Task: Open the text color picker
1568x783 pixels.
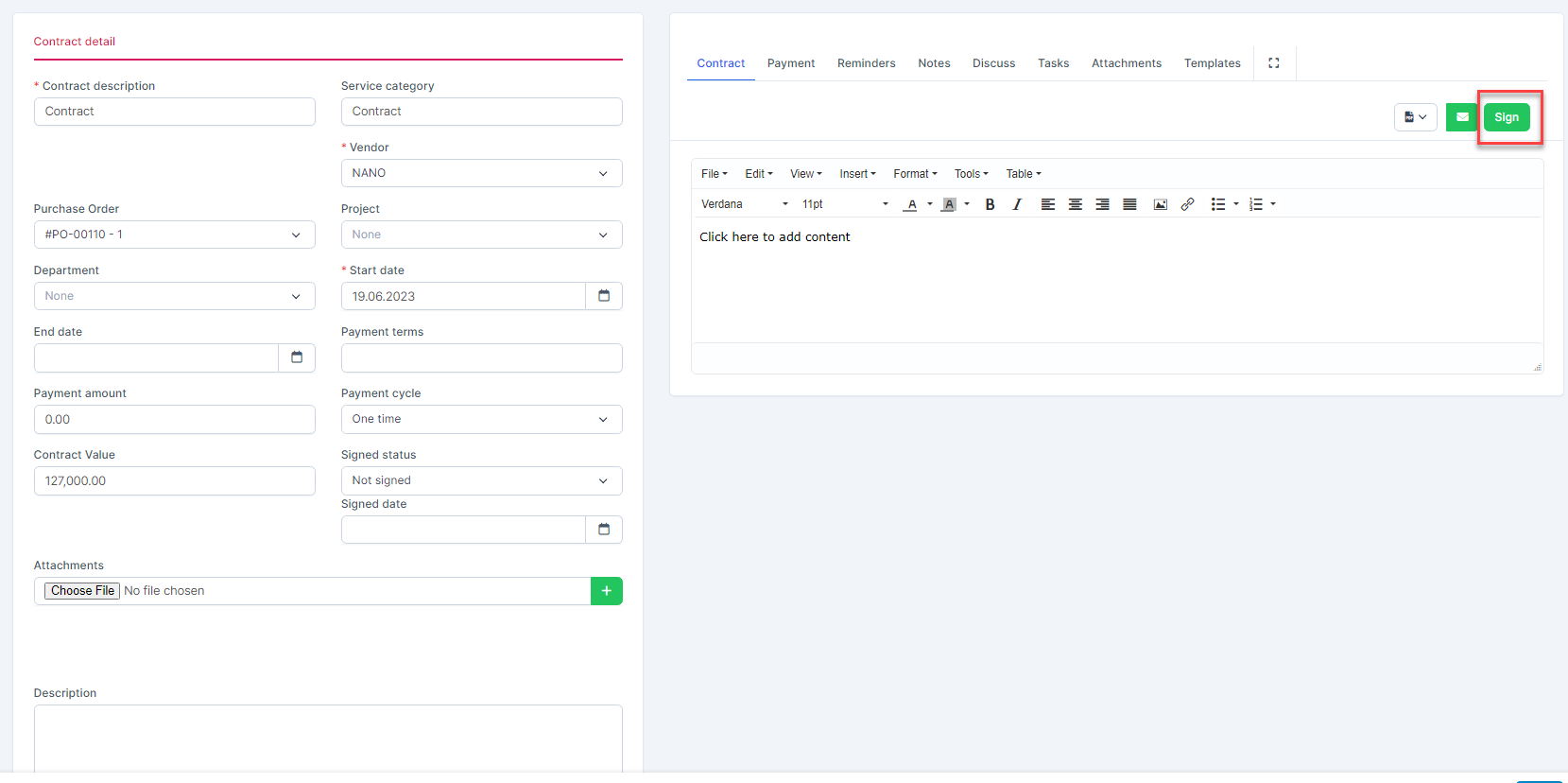Action: (x=911, y=204)
